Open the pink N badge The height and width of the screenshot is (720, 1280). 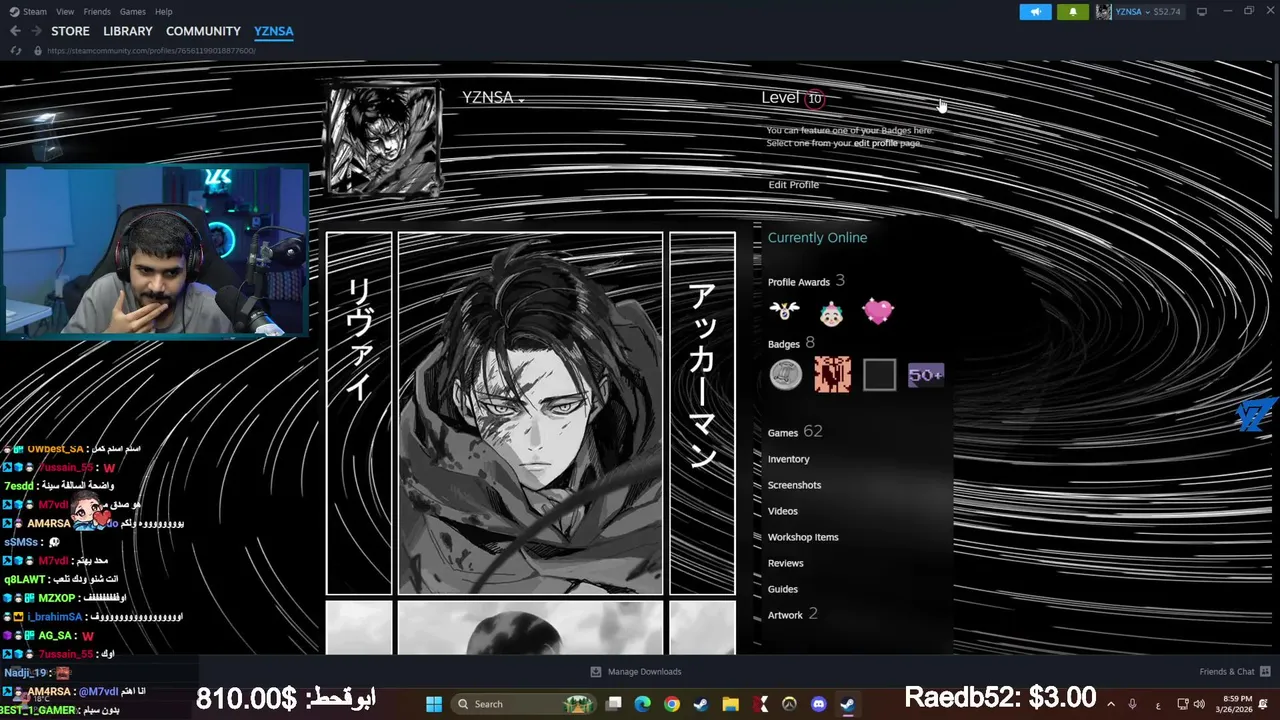[832, 375]
